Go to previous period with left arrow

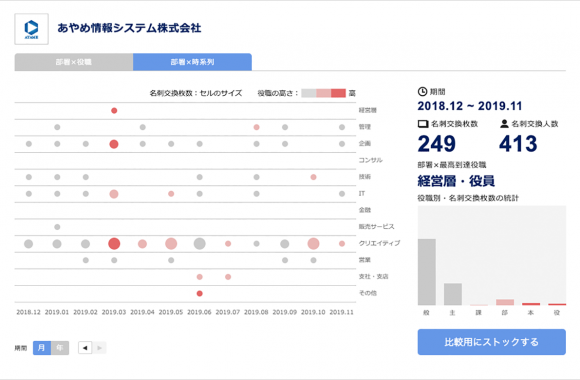click(x=85, y=348)
